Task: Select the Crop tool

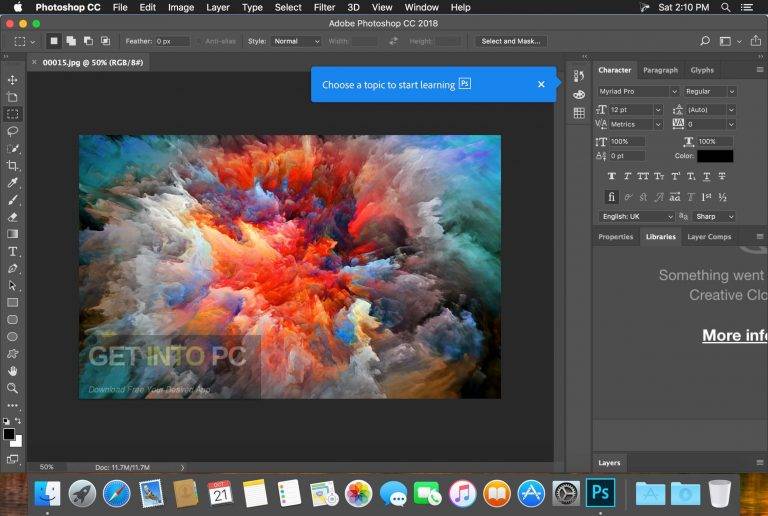Action: (13, 165)
